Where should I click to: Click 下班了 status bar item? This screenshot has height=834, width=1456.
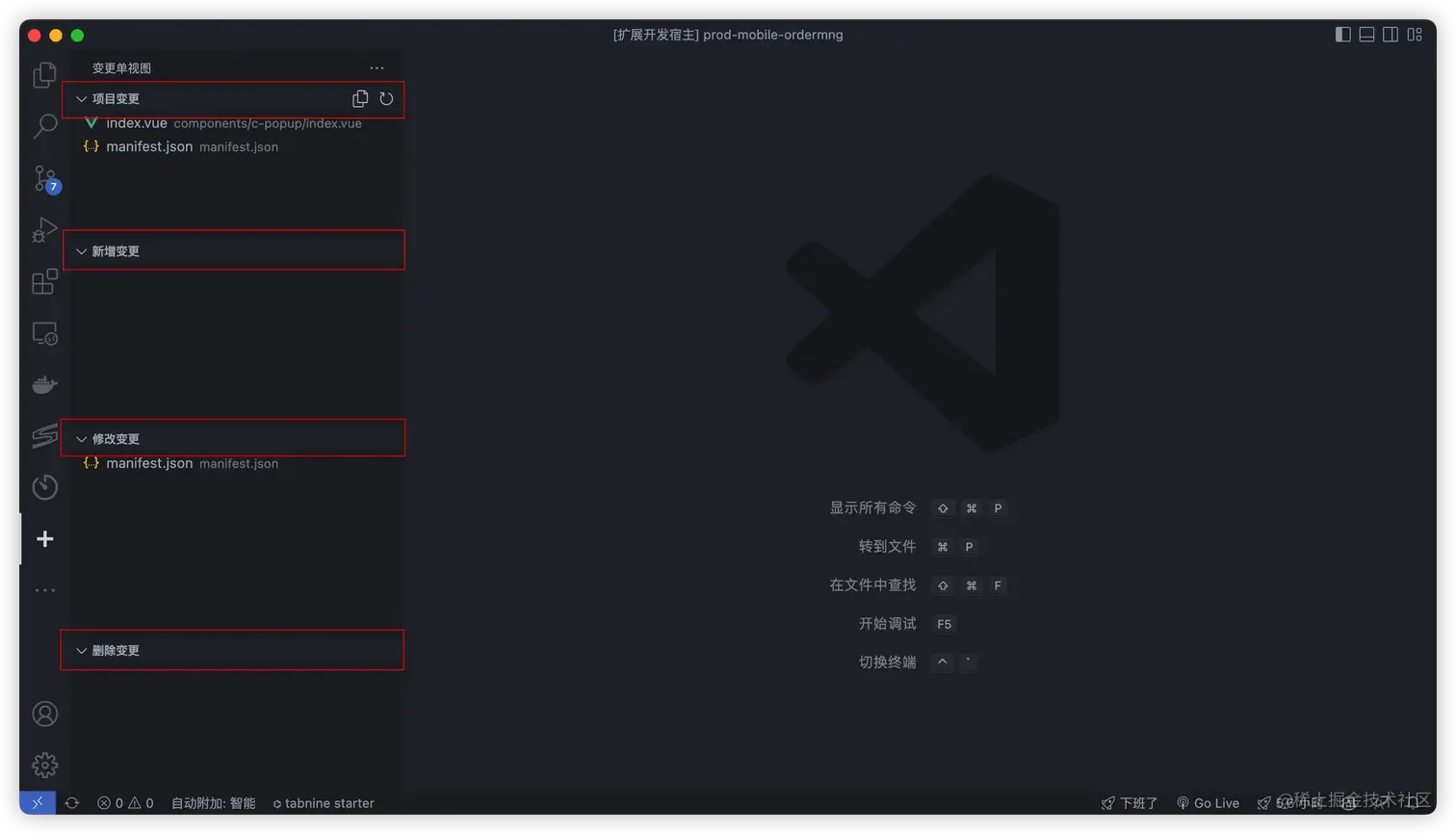point(1130,802)
